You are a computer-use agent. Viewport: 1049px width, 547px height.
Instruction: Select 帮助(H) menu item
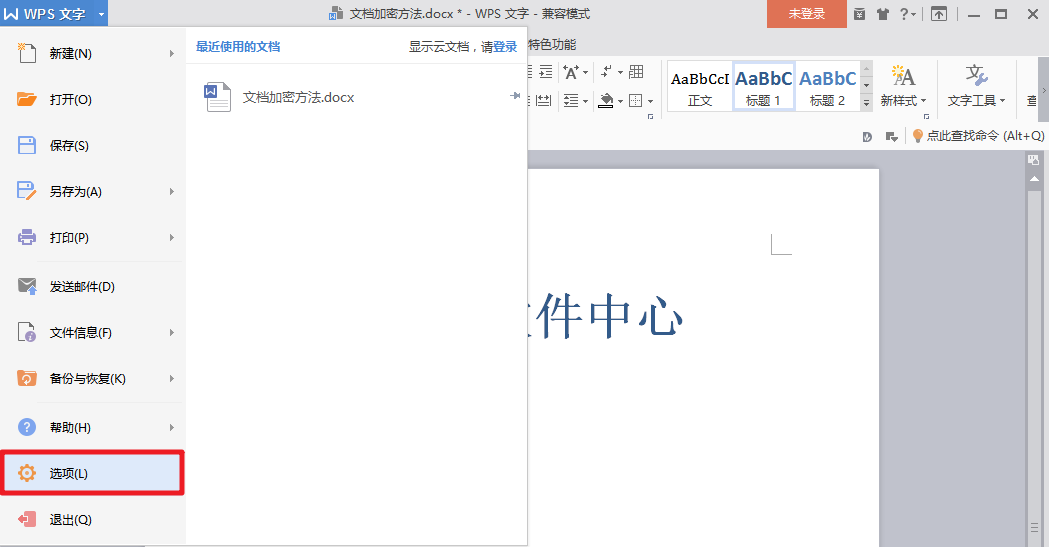coord(70,427)
